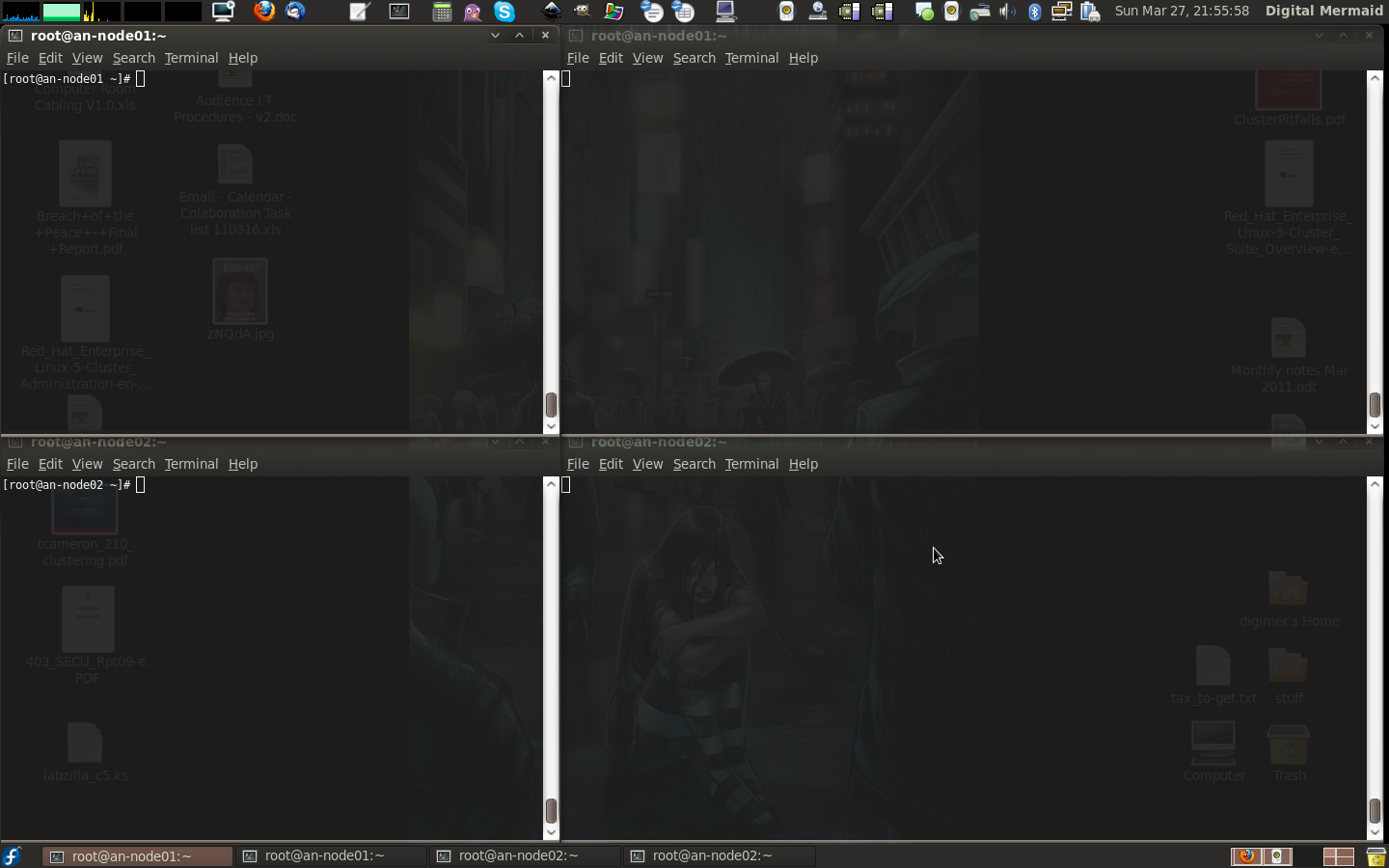
Task: Open Terminal menu in the lower-right node02 terminal
Action: pyautogui.click(x=751, y=464)
